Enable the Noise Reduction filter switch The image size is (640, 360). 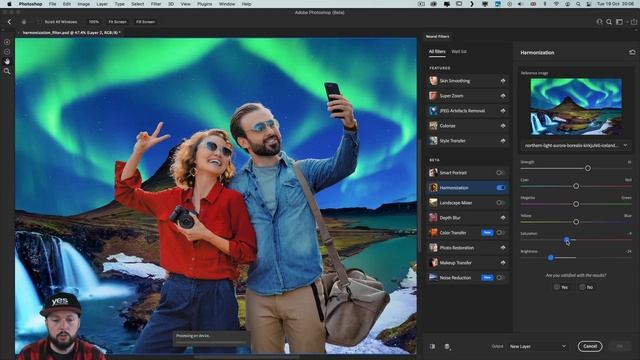500,278
